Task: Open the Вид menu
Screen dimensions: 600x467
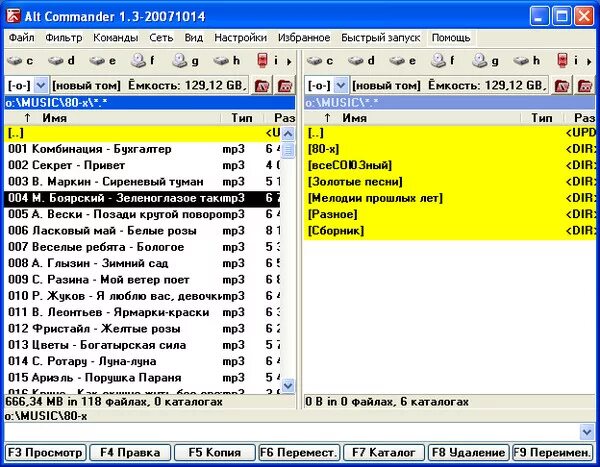Action: coord(194,38)
